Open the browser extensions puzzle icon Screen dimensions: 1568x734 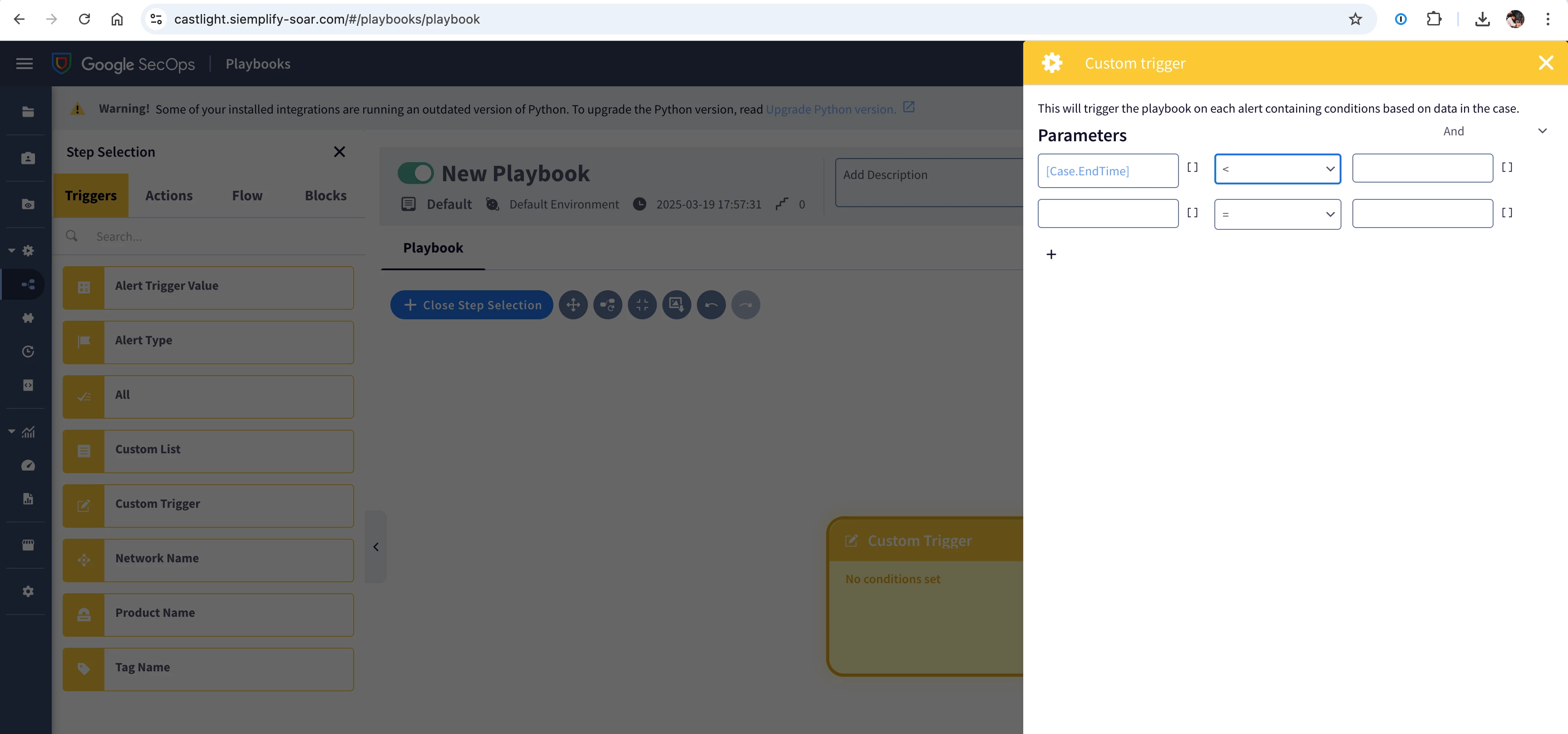(x=1434, y=19)
